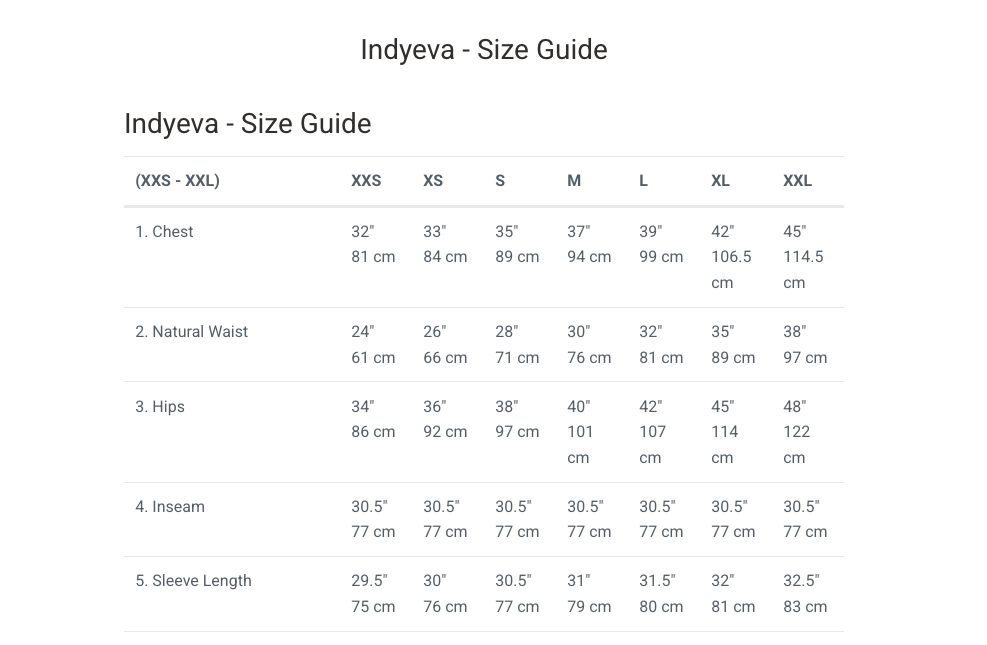Click the 37" chest value for M
The image size is (987, 645).
pos(578,232)
